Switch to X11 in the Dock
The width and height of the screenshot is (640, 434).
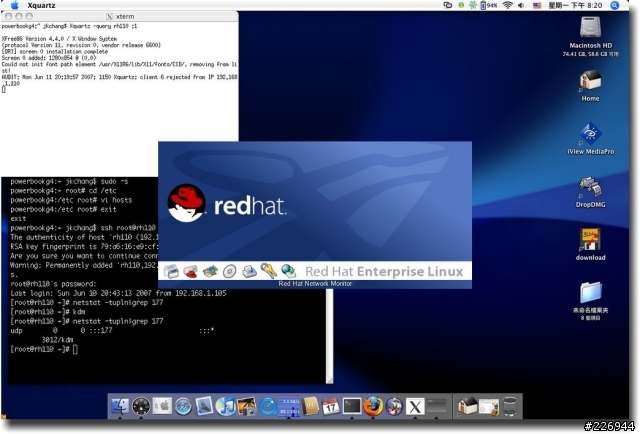415,406
